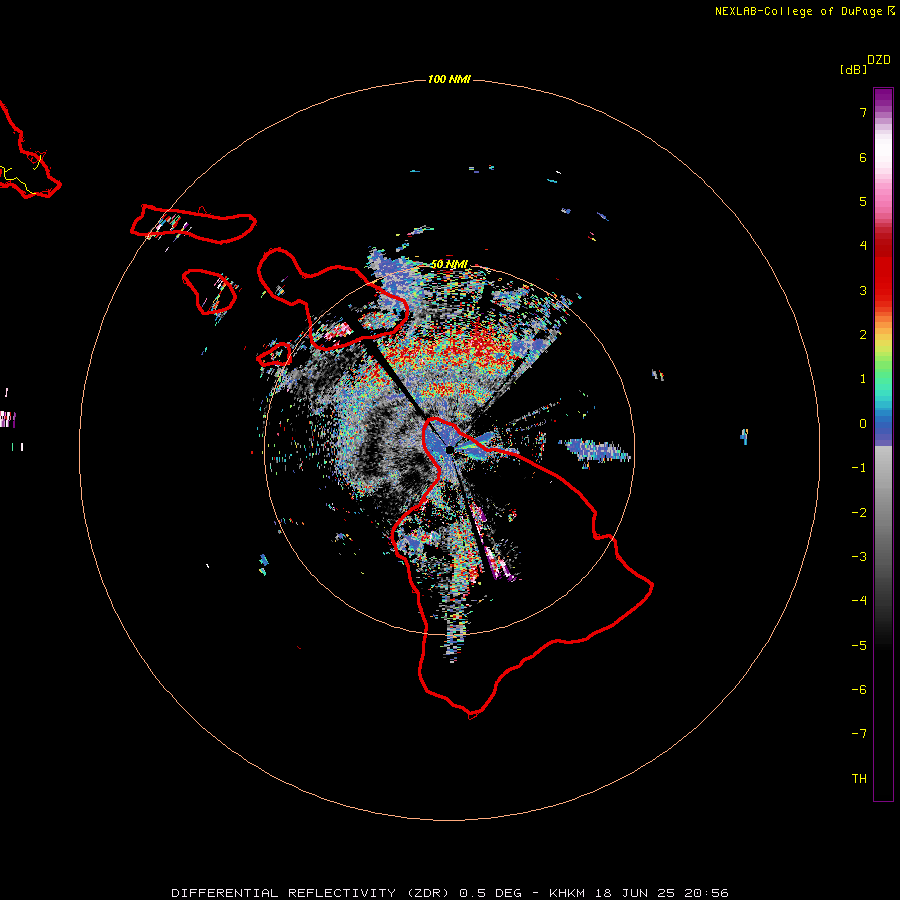Click the scale value 2
The height and width of the screenshot is (900, 900).
(863, 335)
